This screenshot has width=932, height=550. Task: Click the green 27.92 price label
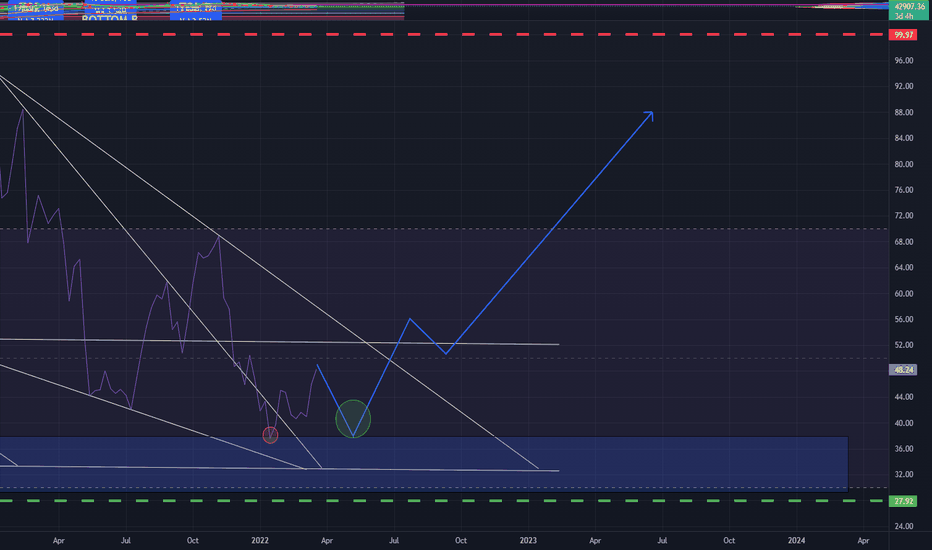click(x=903, y=501)
